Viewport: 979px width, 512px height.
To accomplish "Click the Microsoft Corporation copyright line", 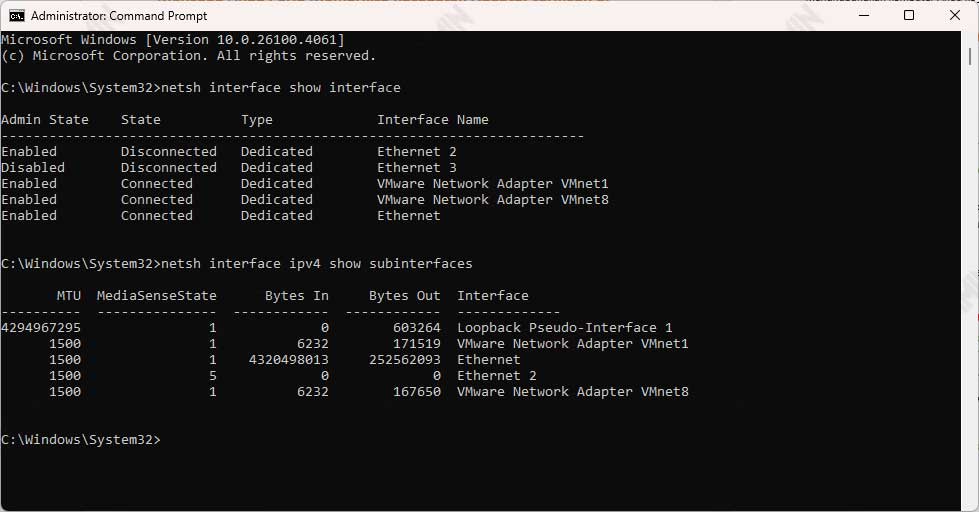I will tap(189, 56).
